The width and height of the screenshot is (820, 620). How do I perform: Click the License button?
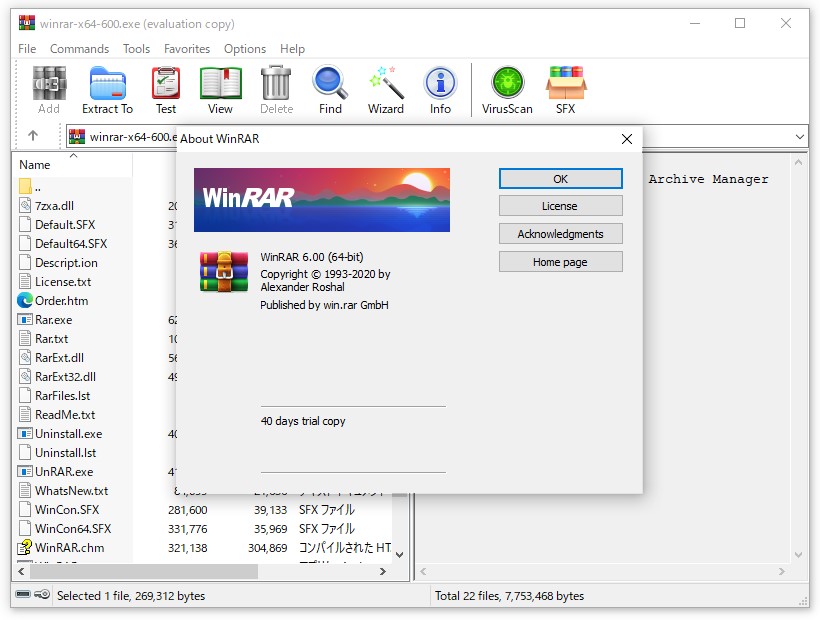click(x=560, y=206)
